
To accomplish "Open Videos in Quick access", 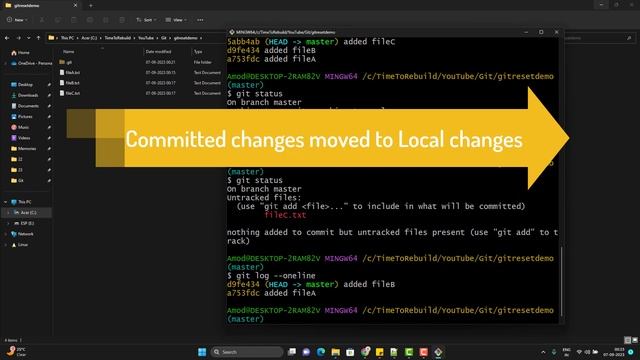I will click(x=20, y=138).
